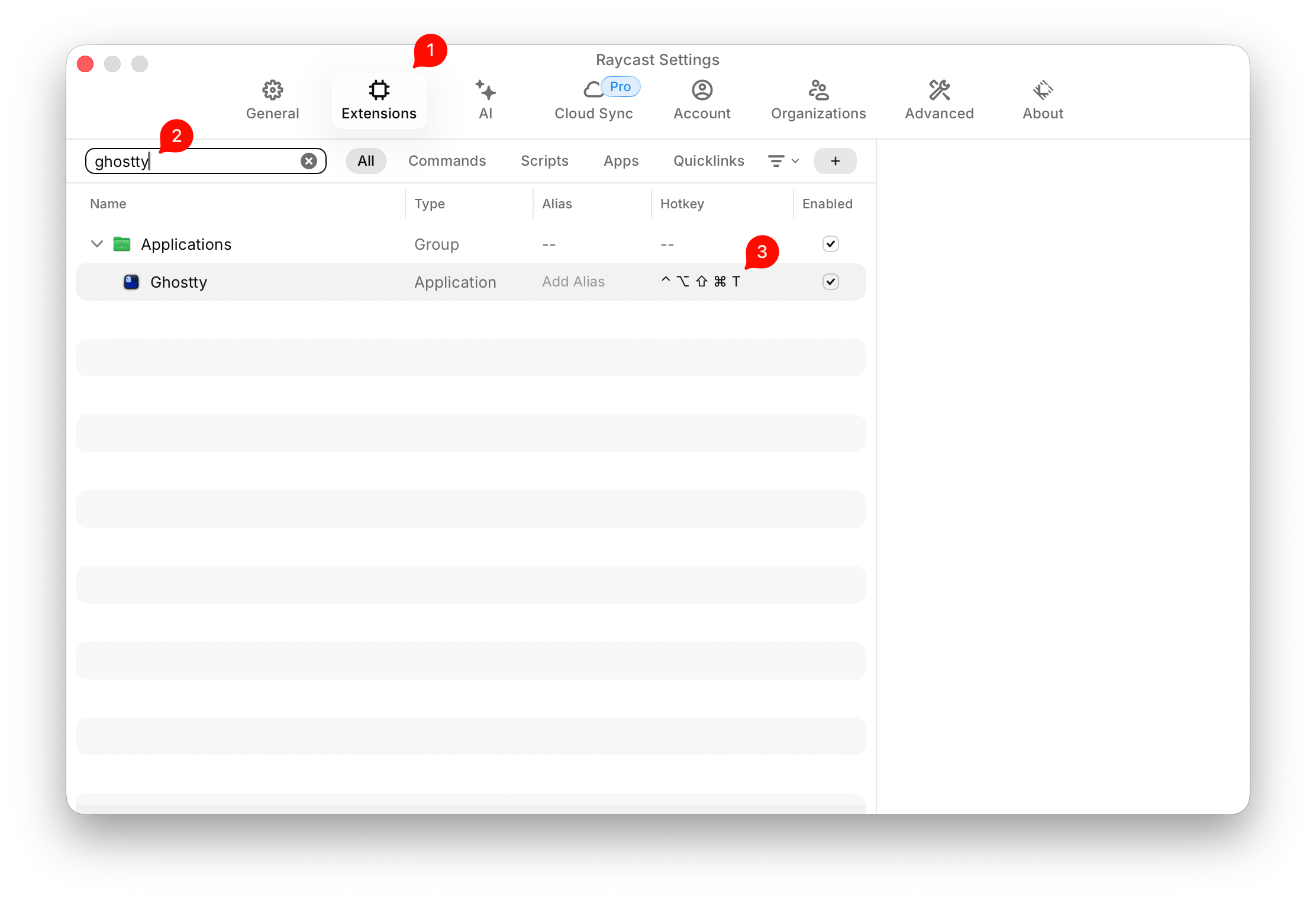The height and width of the screenshot is (902, 1316).
Task: Open the Cloud Sync tab
Action: 594,100
